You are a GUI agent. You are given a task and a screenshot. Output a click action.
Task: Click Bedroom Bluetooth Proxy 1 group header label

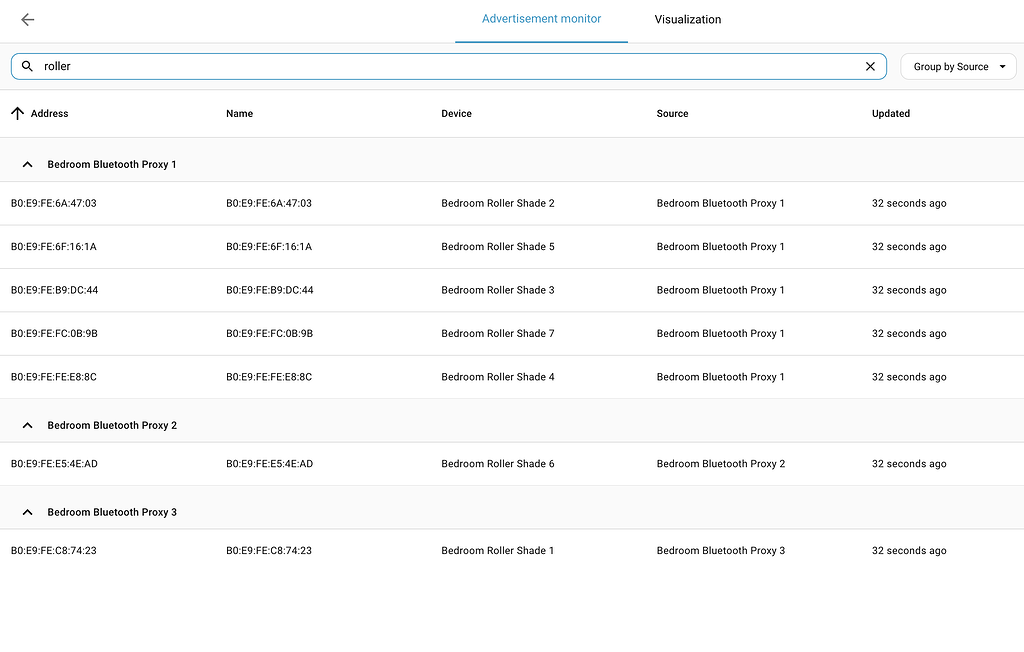pos(112,165)
